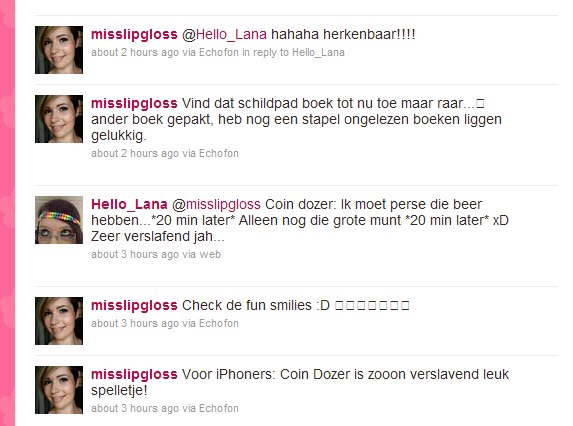
Task: Open Echofon link in the first tweet
Action: pos(219,53)
